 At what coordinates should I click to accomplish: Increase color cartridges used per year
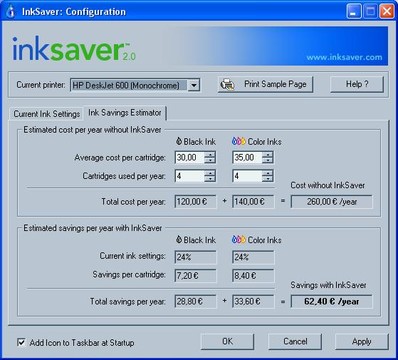pyautogui.click(x=267, y=173)
